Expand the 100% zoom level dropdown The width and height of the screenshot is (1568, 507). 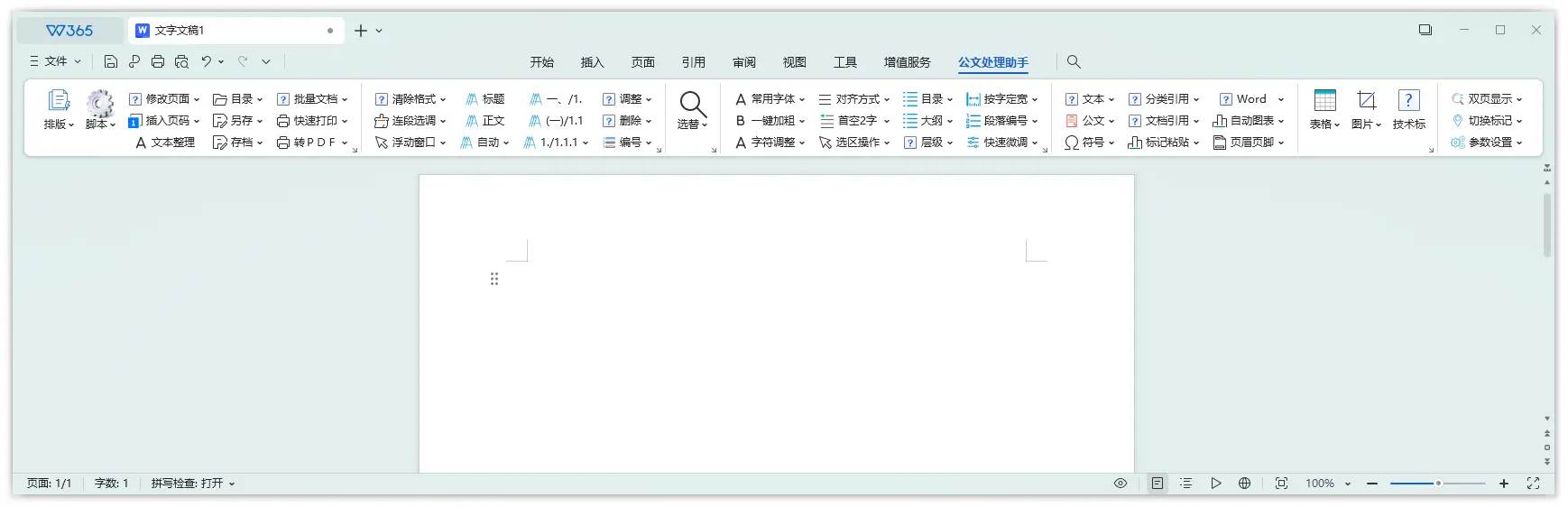[x=1328, y=484]
